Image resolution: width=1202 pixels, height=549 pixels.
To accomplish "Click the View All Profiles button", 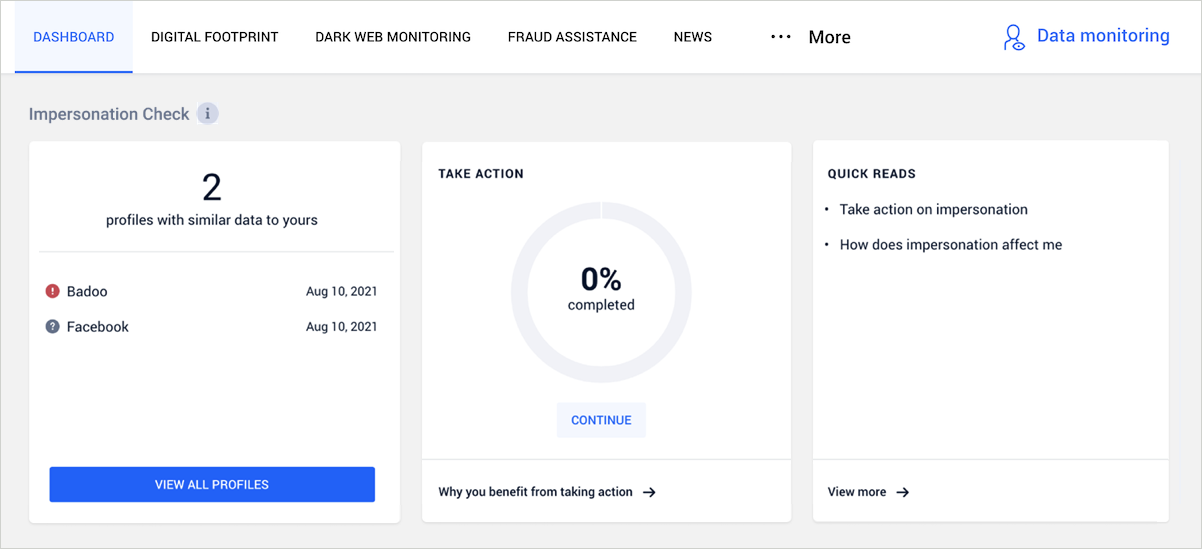I will coord(212,484).
